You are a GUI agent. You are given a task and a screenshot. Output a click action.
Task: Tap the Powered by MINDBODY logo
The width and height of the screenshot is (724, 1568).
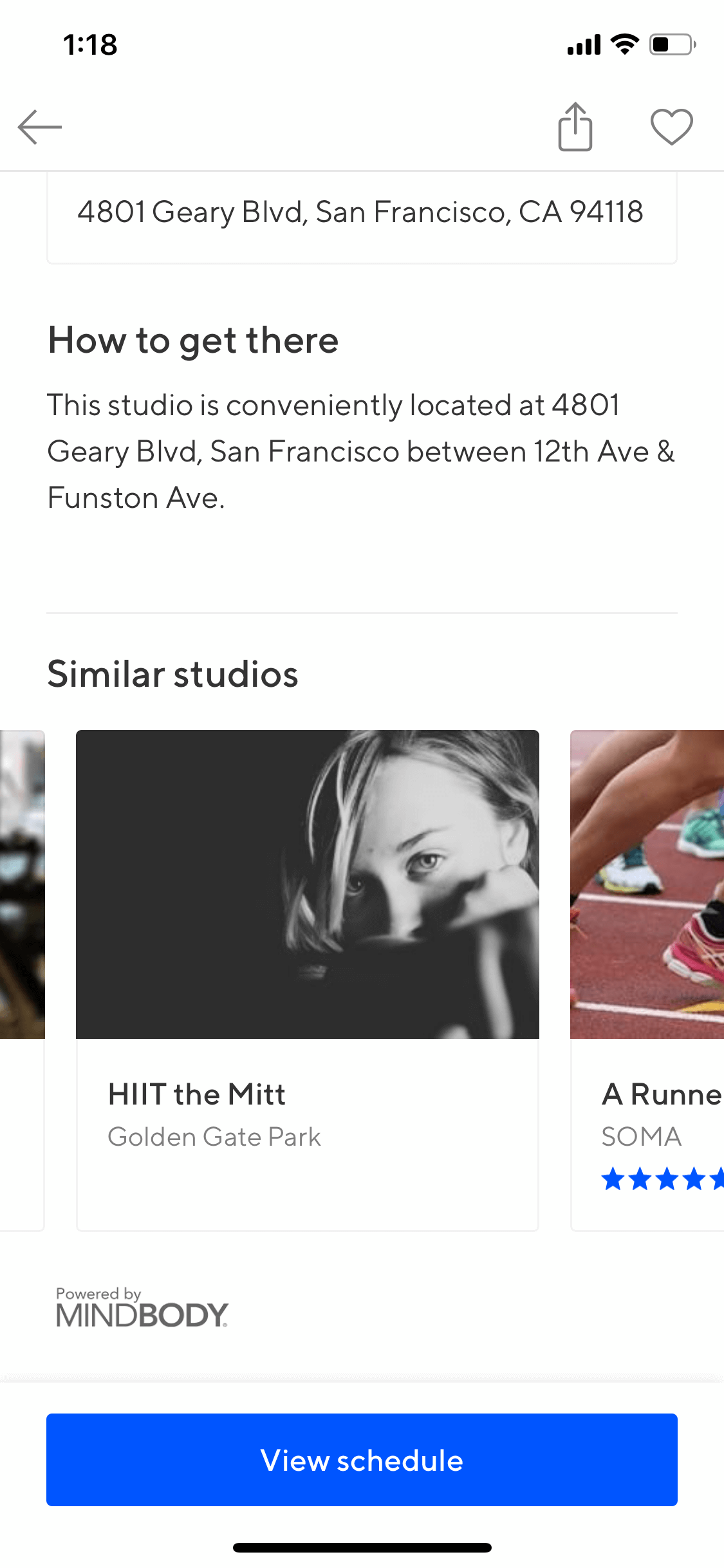(x=142, y=1307)
